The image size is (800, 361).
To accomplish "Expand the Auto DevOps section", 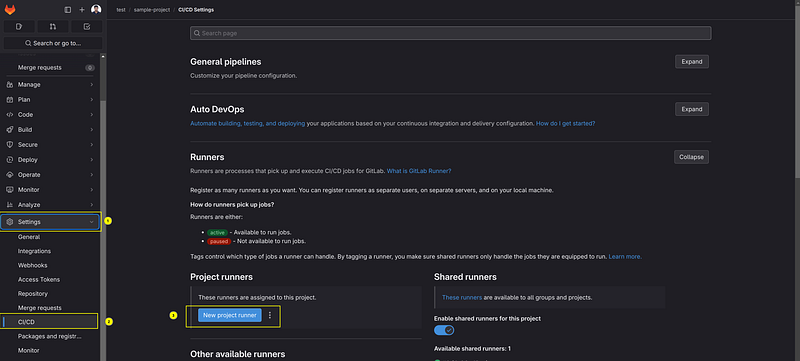I will click(x=692, y=109).
